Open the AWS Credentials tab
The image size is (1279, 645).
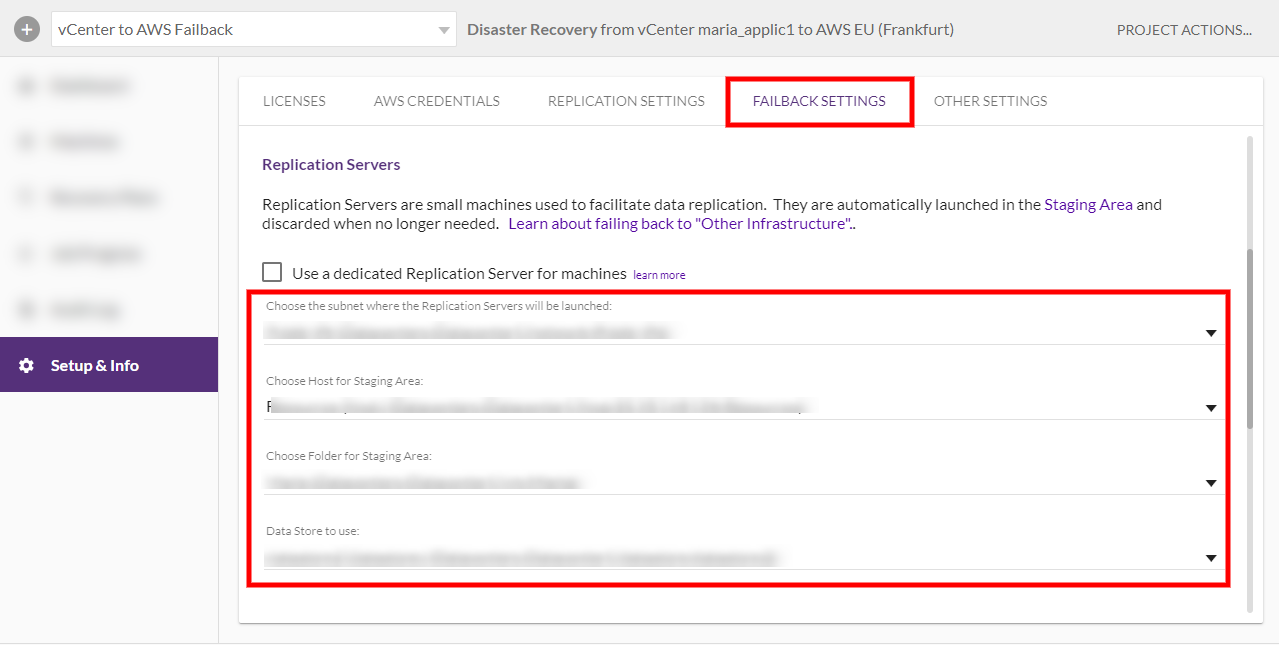click(x=436, y=101)
